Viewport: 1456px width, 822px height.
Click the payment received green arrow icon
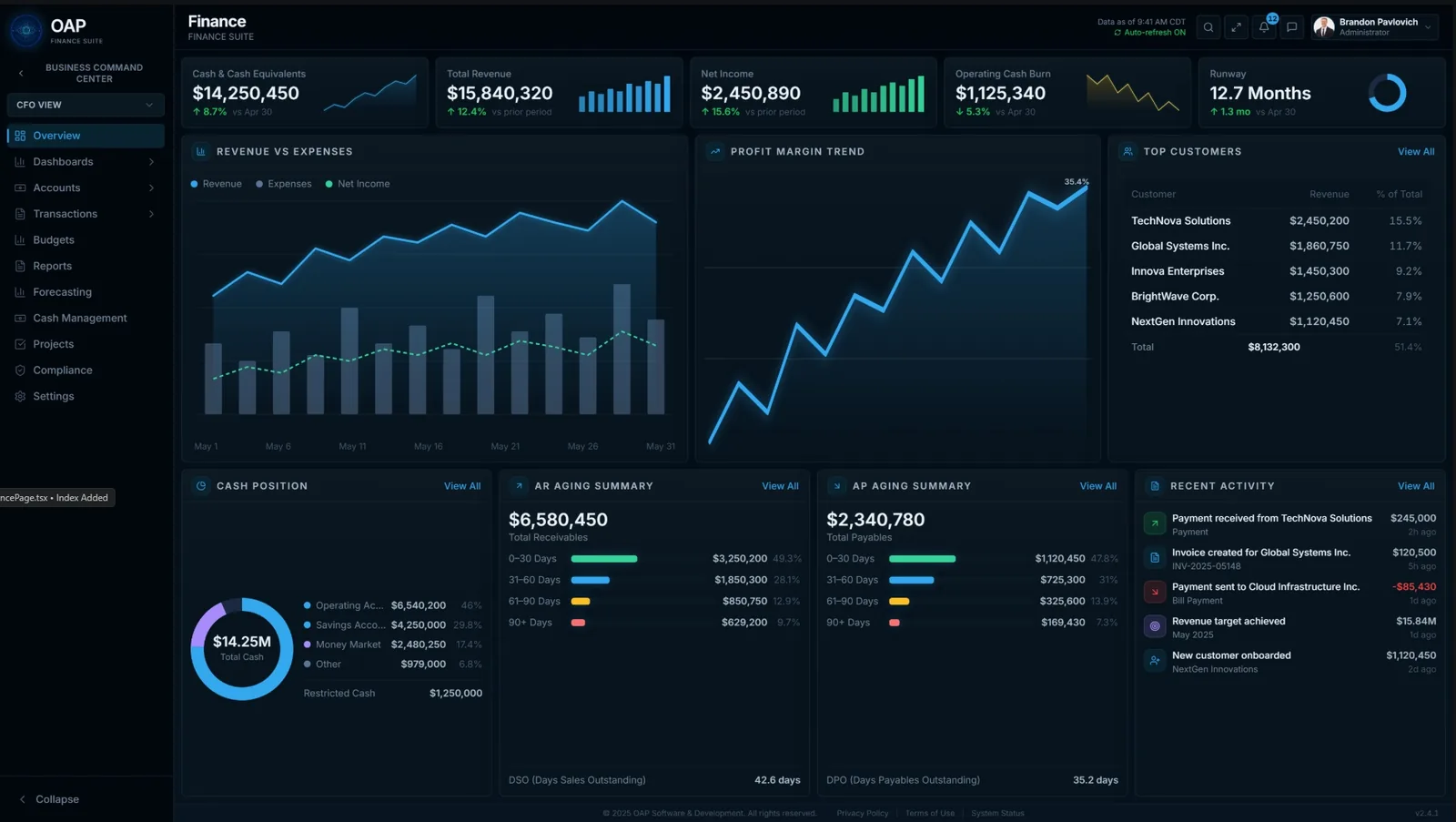[1154, 523]
